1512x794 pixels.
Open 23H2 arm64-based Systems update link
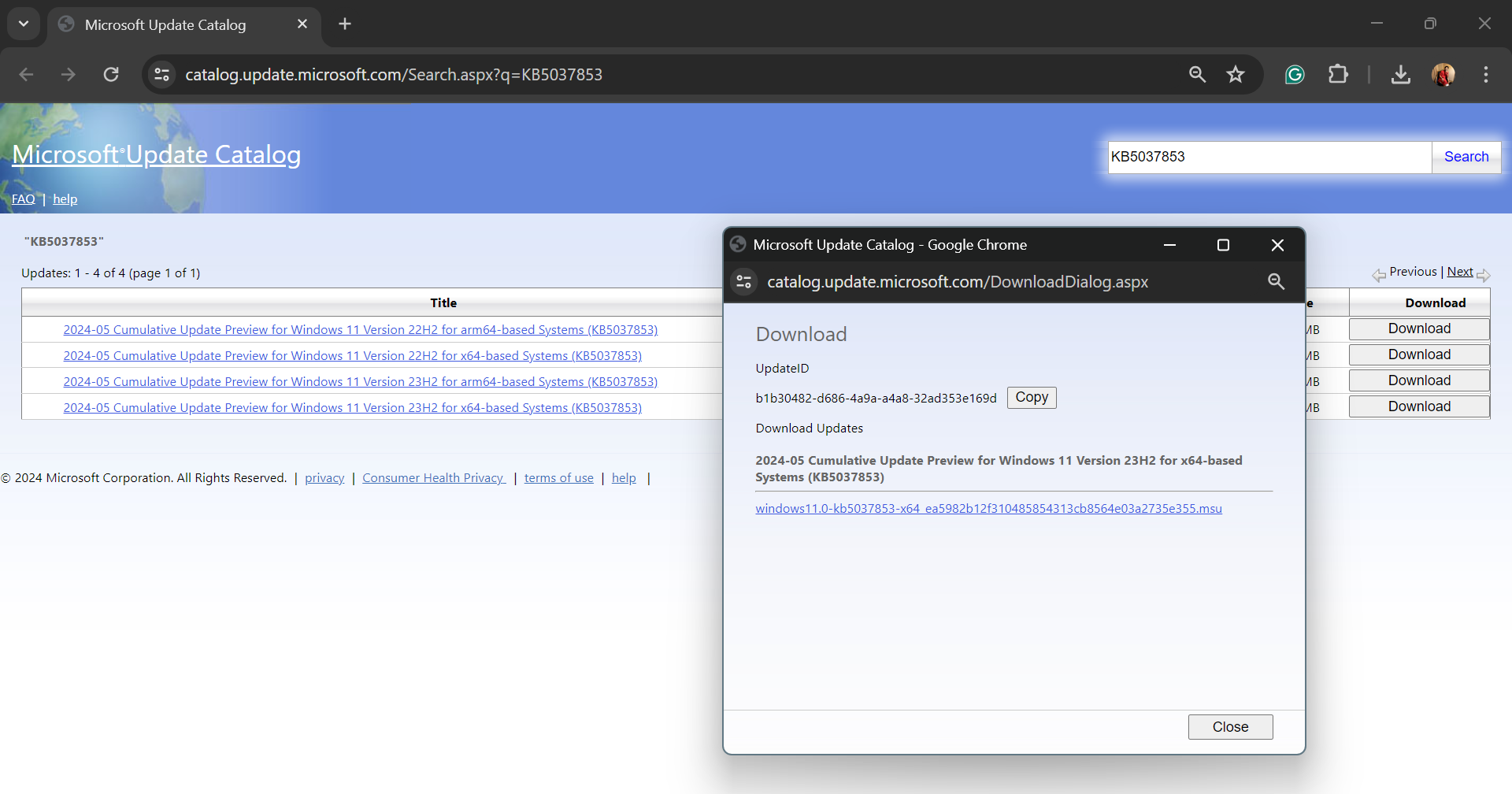[x=361, y=381]
